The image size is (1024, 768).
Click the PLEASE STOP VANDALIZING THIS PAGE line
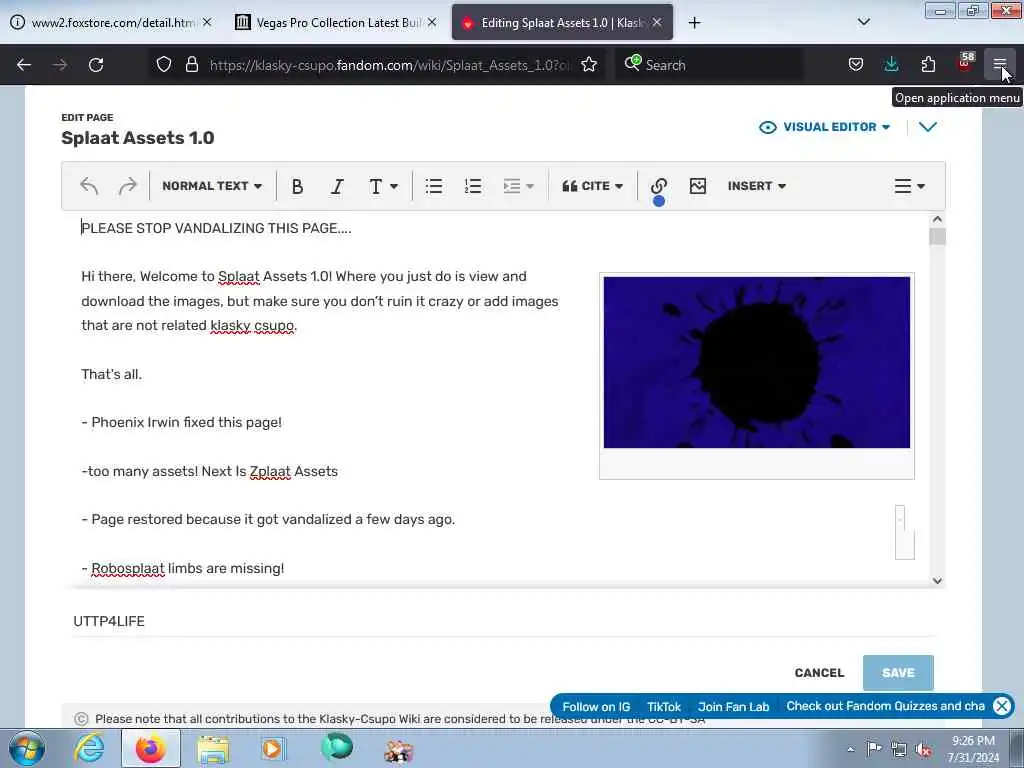pyautogui.click(x=216, y=228)
